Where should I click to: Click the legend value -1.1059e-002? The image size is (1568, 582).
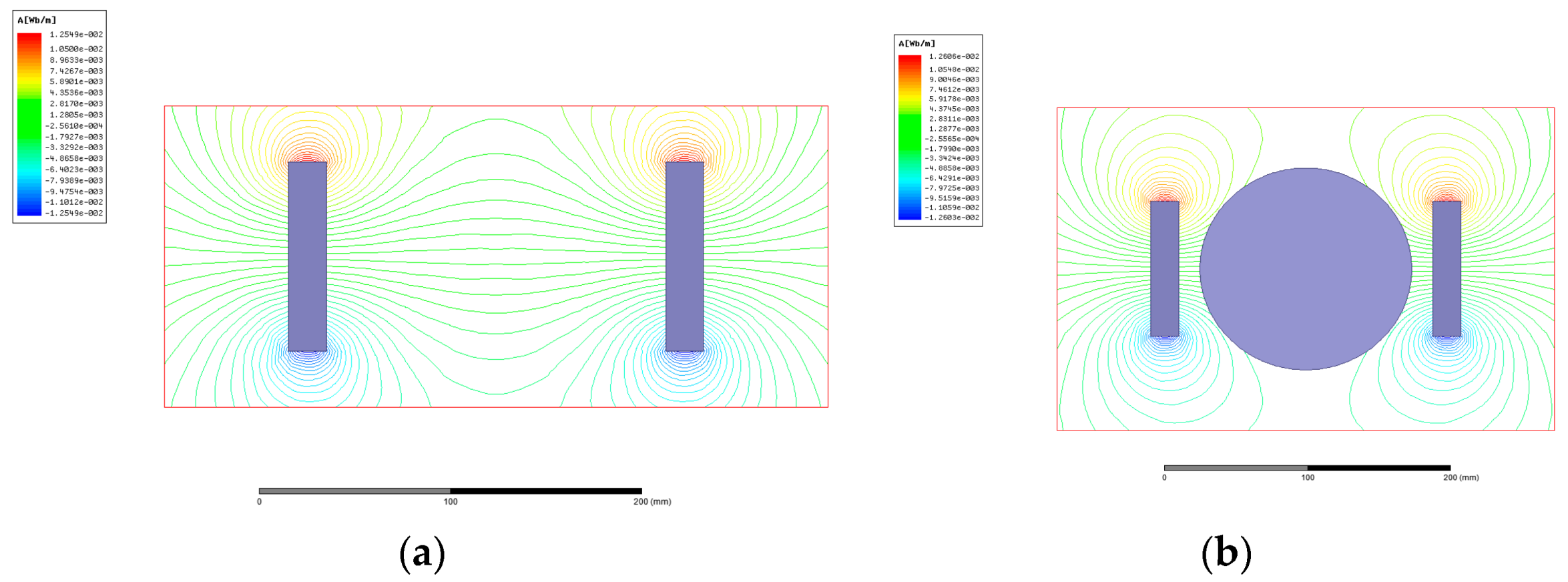tap(952, 208)
